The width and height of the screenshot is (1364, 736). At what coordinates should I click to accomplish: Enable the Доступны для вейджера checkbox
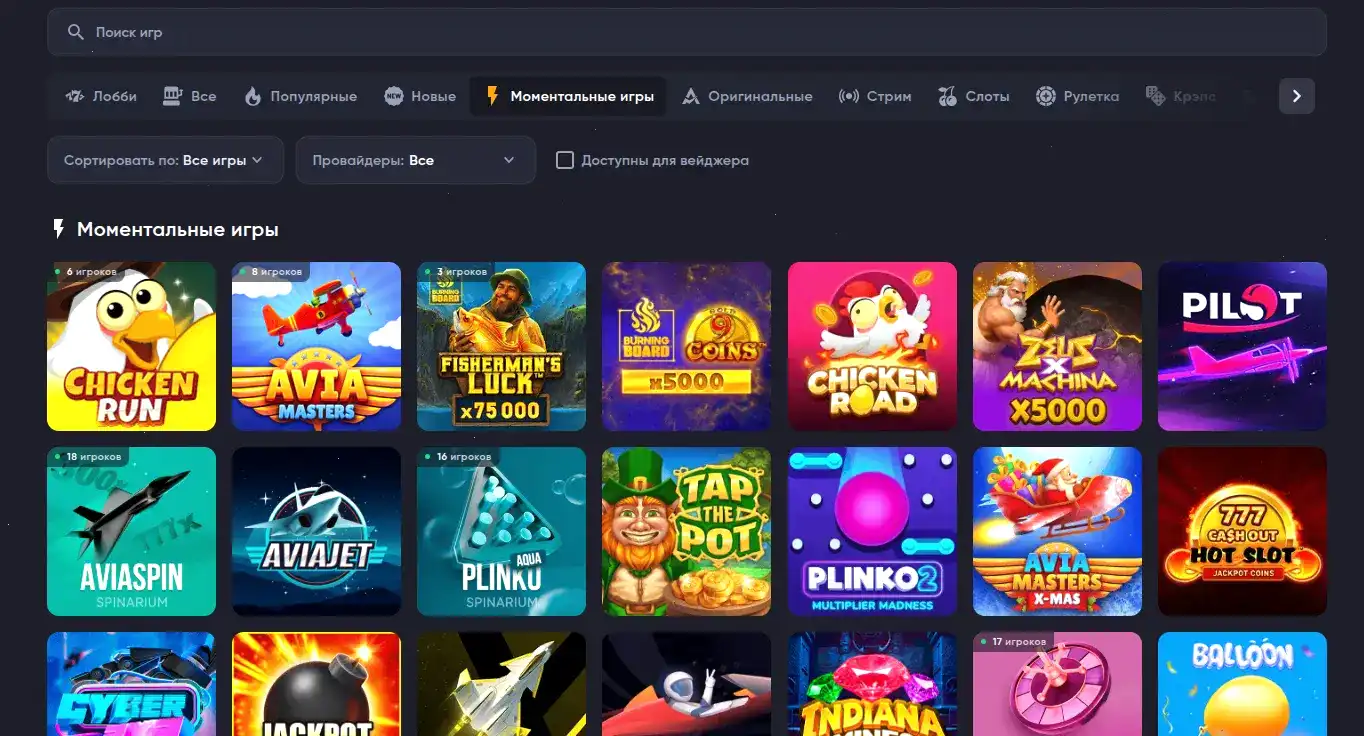point(565,159)
